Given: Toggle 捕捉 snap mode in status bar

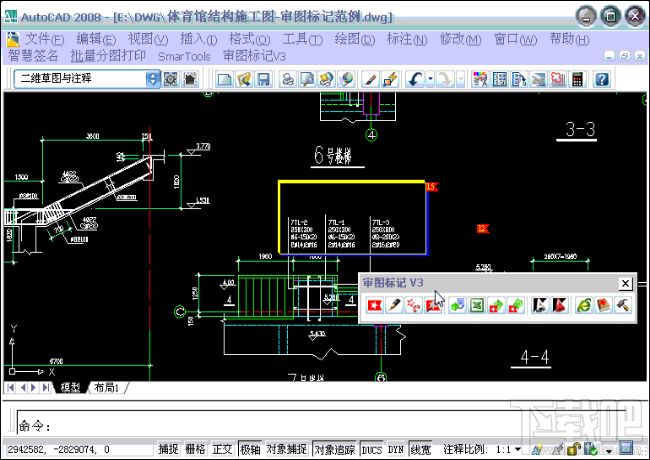Looking at the screenshot, I should point(168,449).
